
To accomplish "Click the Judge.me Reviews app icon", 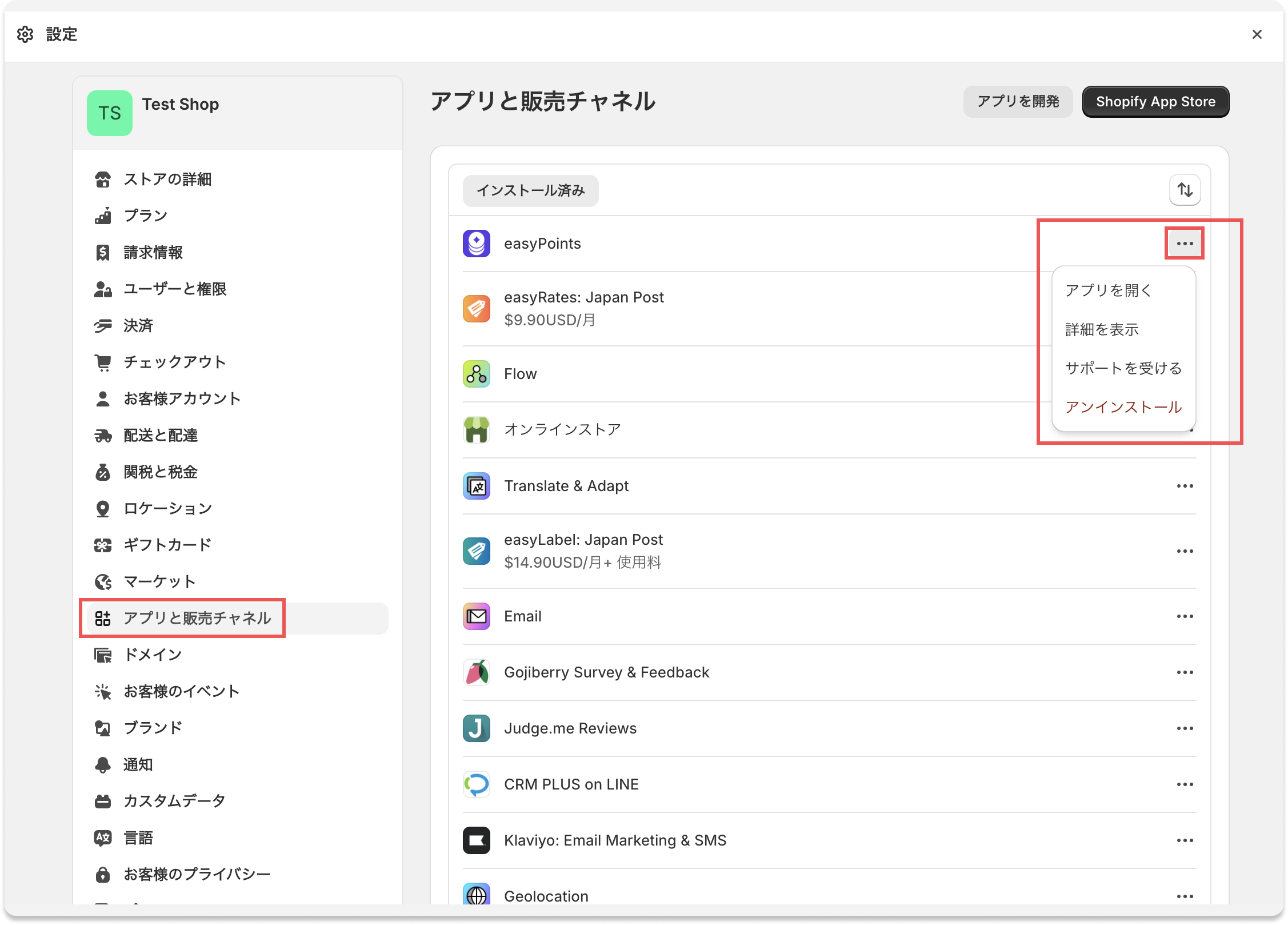I will click(x=476, y=728).
